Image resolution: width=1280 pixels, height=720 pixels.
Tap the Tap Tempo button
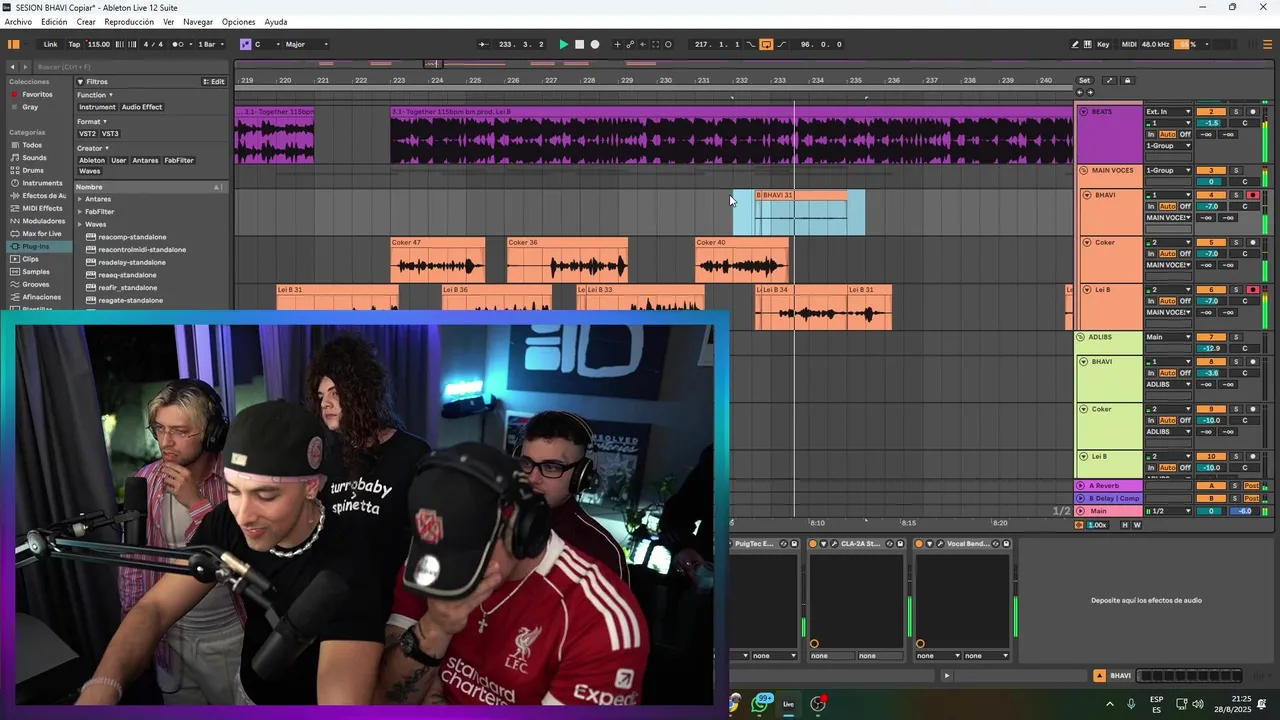(x=74, y=44)
